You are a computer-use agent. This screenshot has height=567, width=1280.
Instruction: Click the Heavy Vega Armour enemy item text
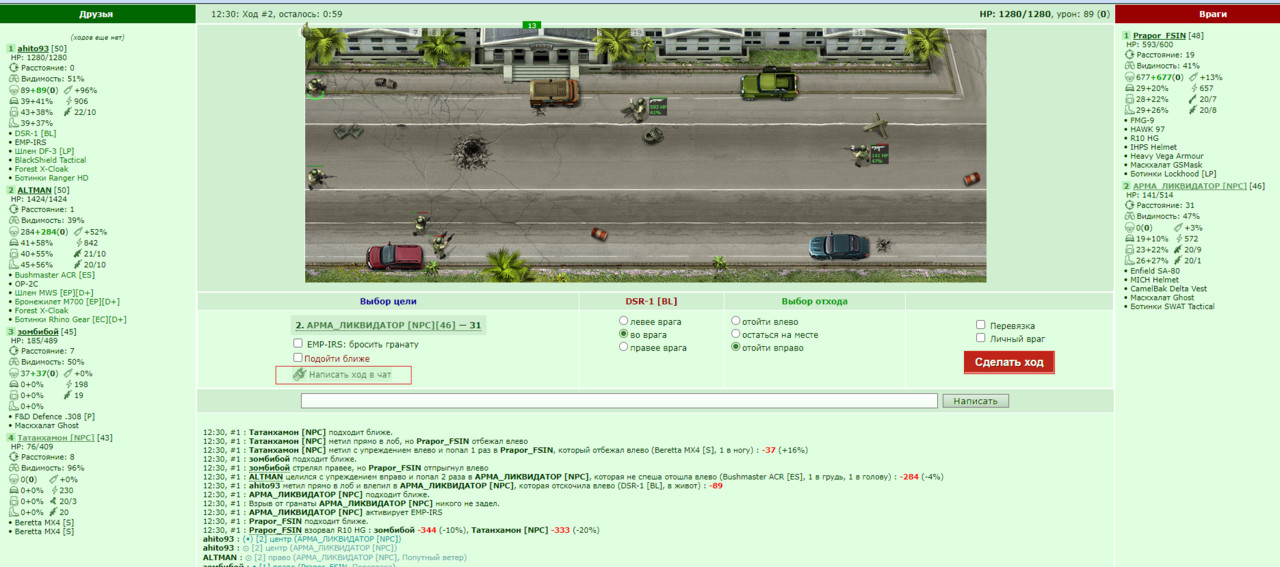pos(1167,156)
